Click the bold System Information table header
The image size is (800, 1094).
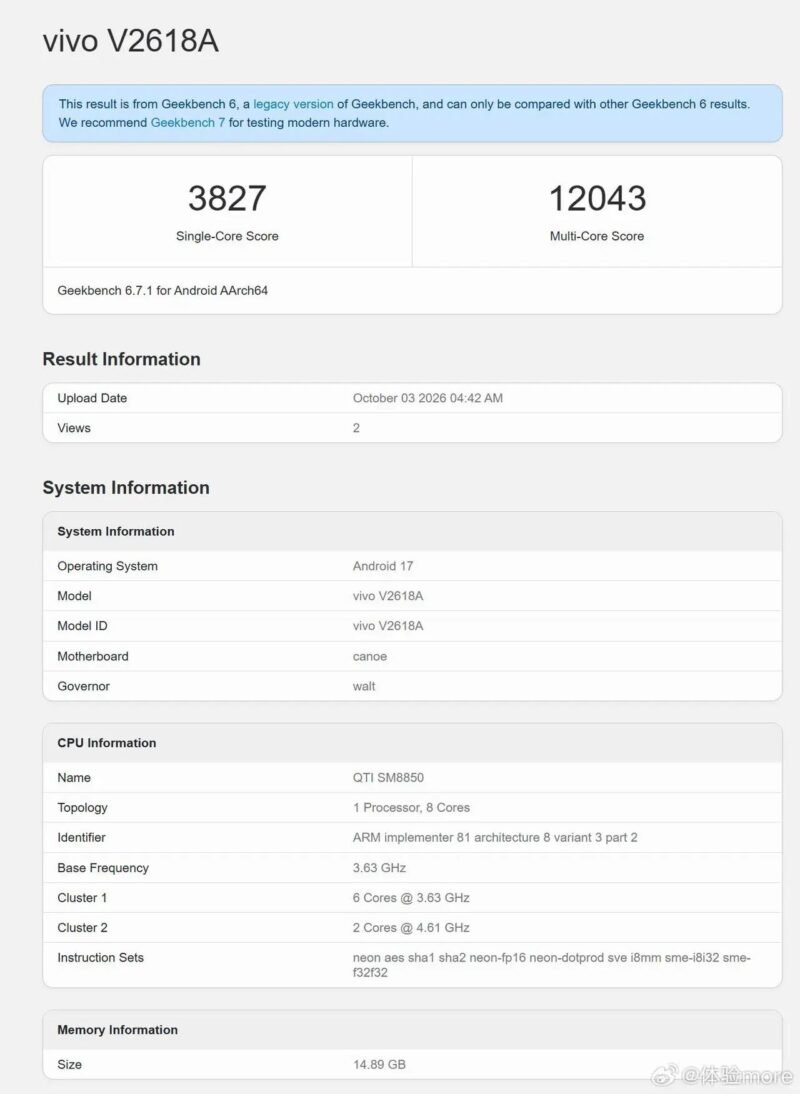tap(116, 531)
